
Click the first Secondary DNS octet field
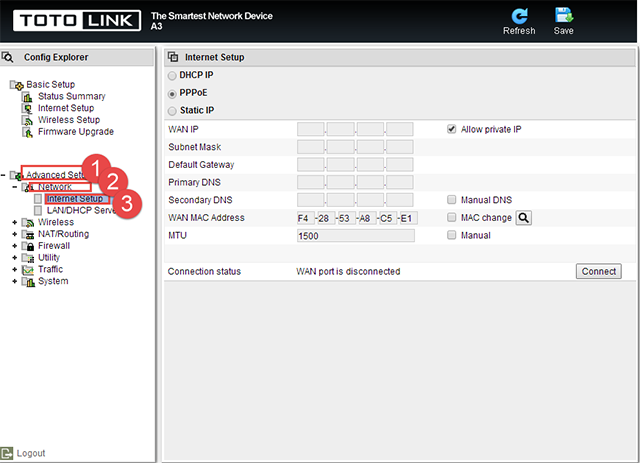click(x=311, y=200)
